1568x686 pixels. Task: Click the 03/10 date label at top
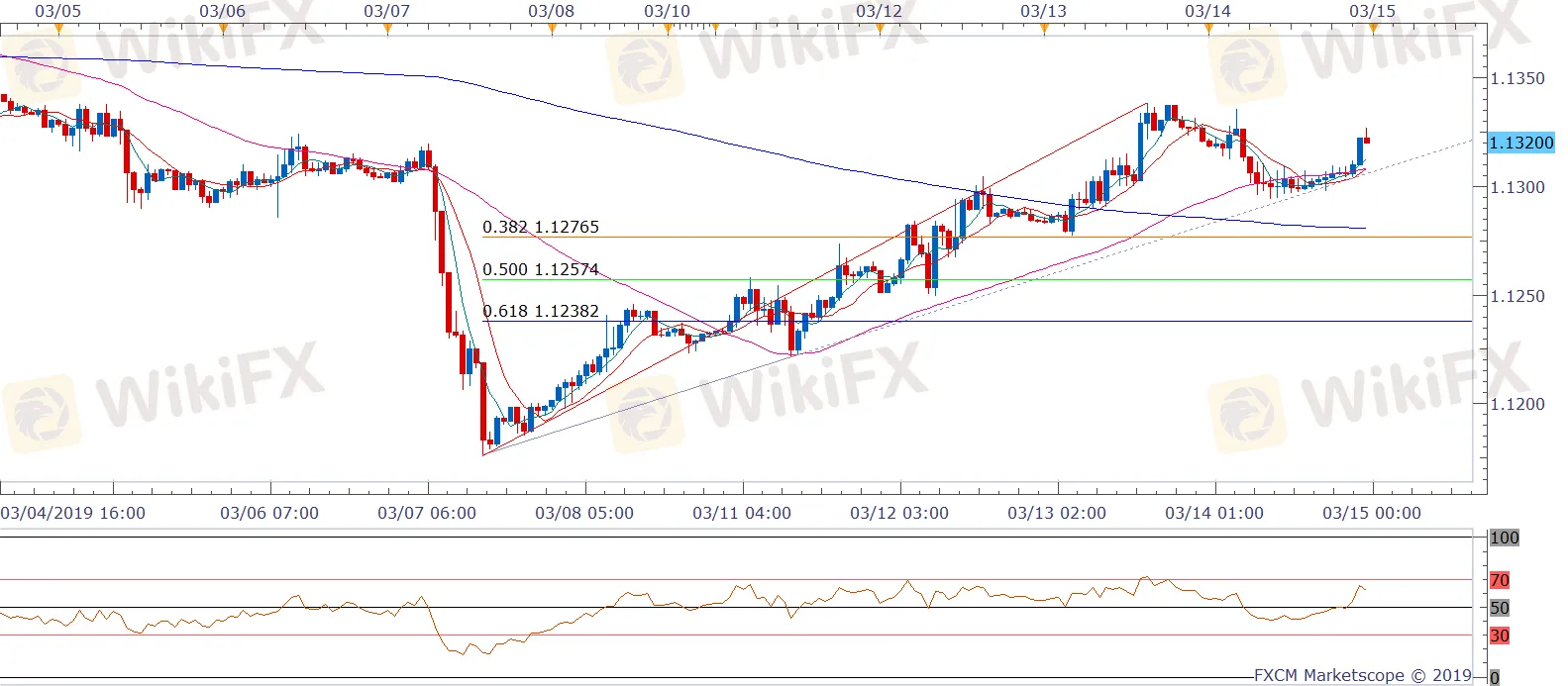667,11
